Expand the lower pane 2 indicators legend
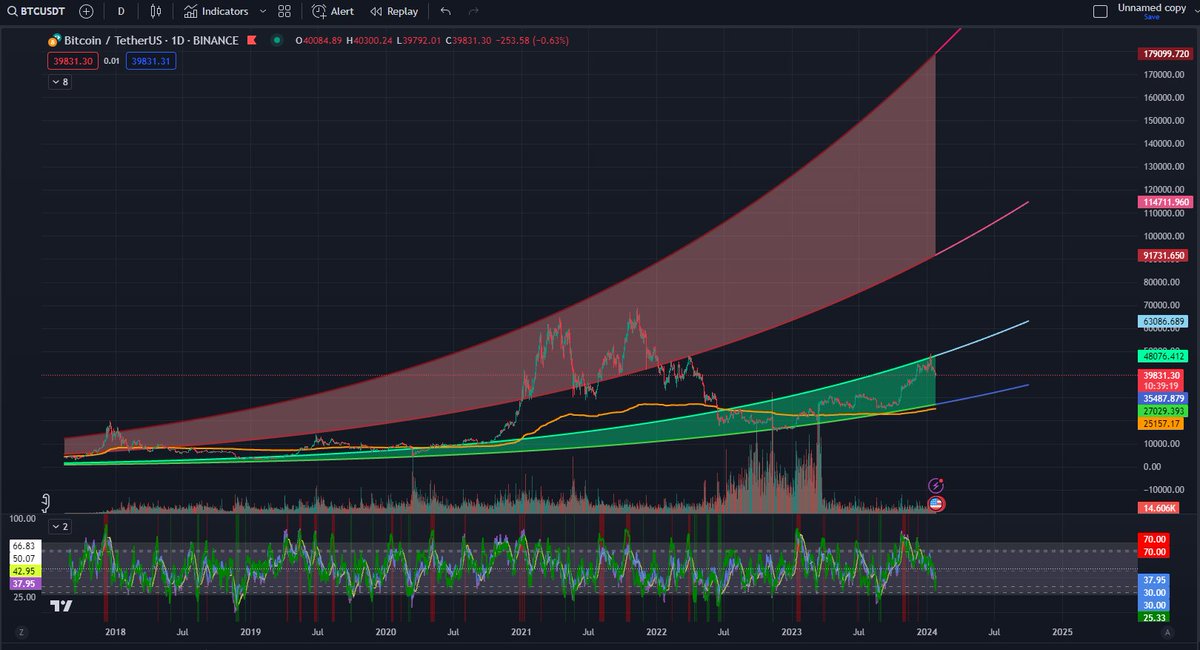The height and width of the screenshot is (650, 1200). 60,525
